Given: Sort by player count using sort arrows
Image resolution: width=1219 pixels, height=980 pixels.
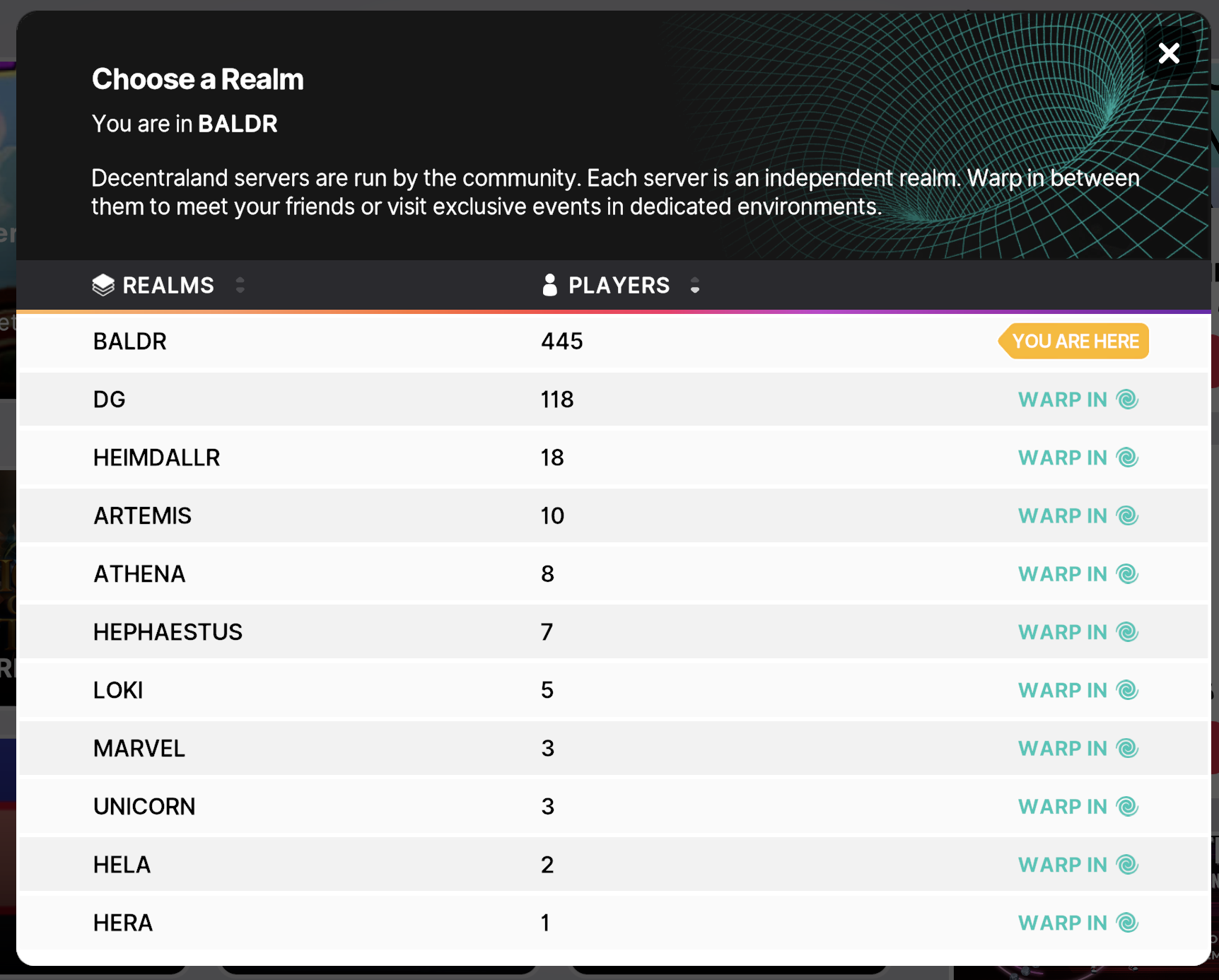Looking at the screenshot, I should coord(695,285).
